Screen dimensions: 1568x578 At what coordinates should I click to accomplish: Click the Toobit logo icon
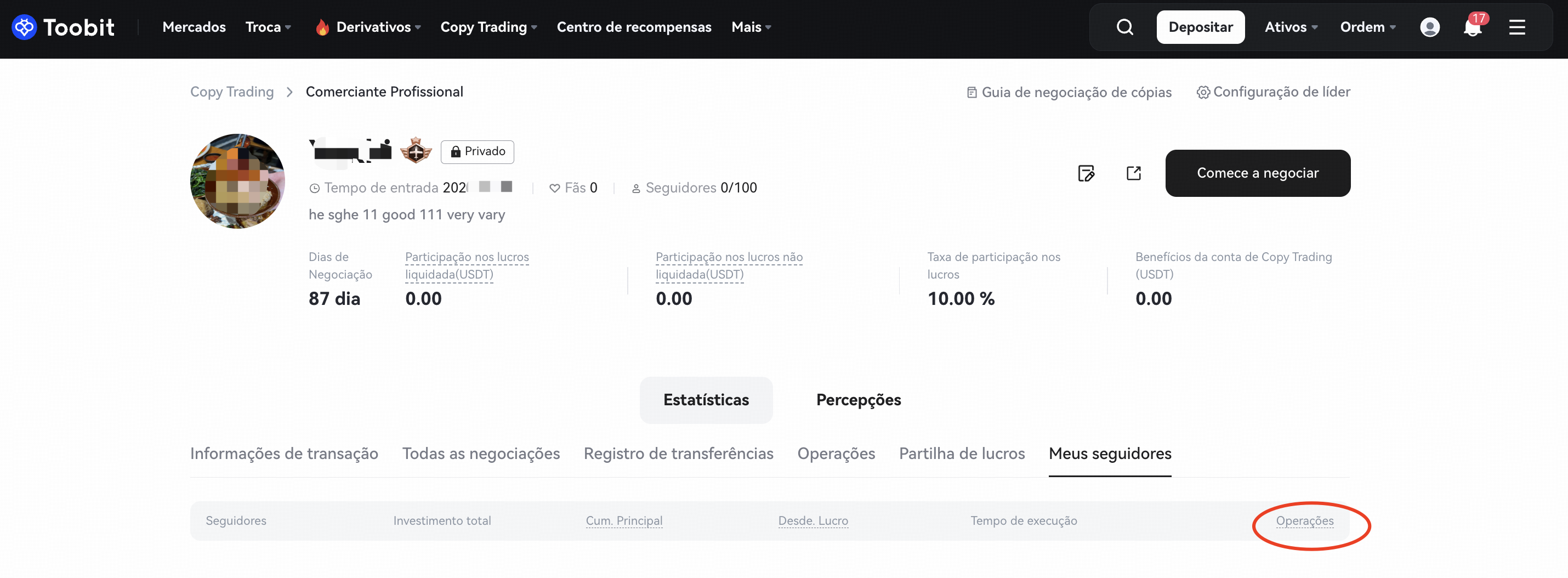pos(24,27)
